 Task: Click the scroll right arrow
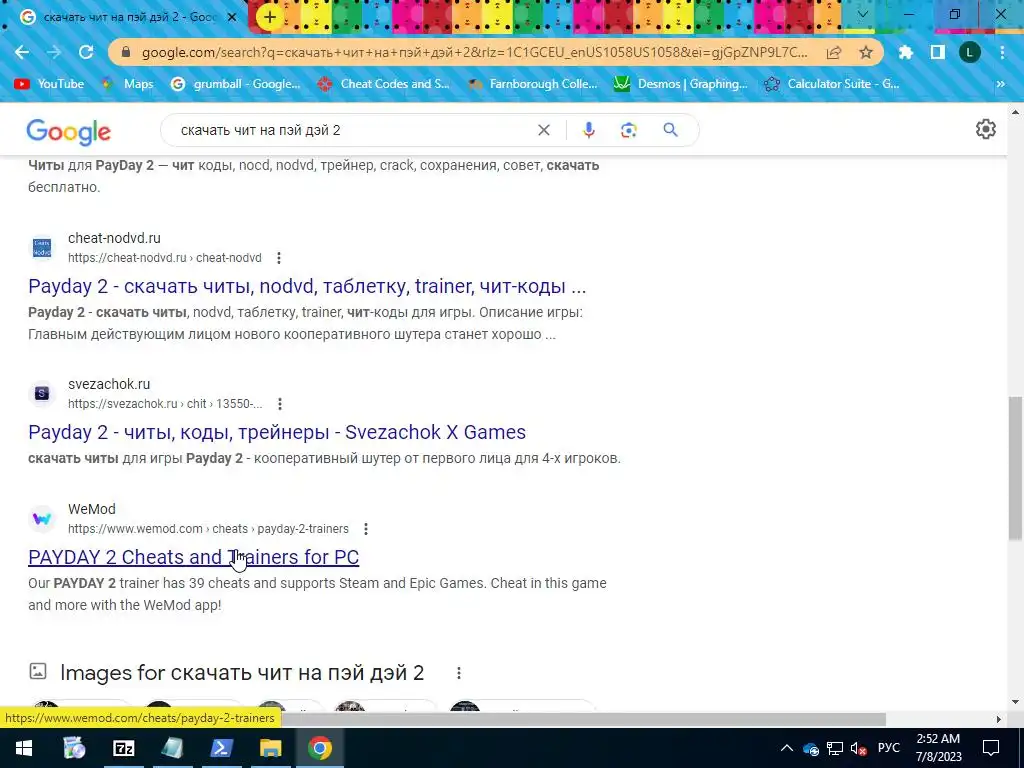999,719
